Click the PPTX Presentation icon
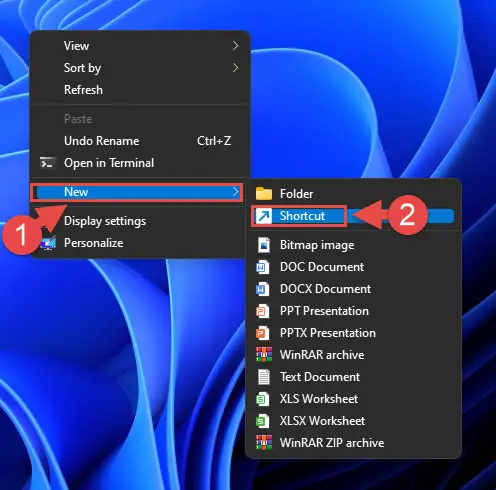 pos(263,333)
